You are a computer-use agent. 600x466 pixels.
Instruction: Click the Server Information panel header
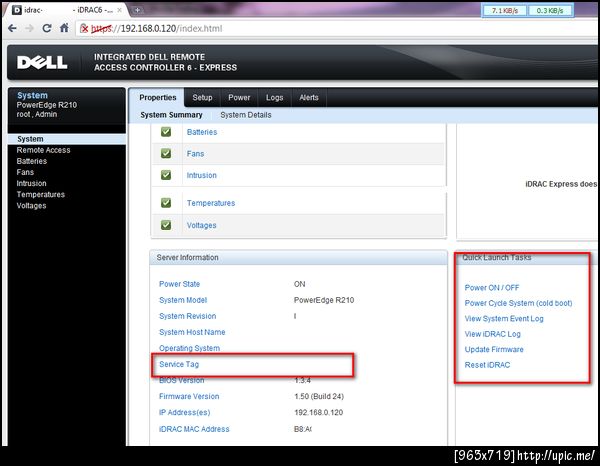pos(298,257)
